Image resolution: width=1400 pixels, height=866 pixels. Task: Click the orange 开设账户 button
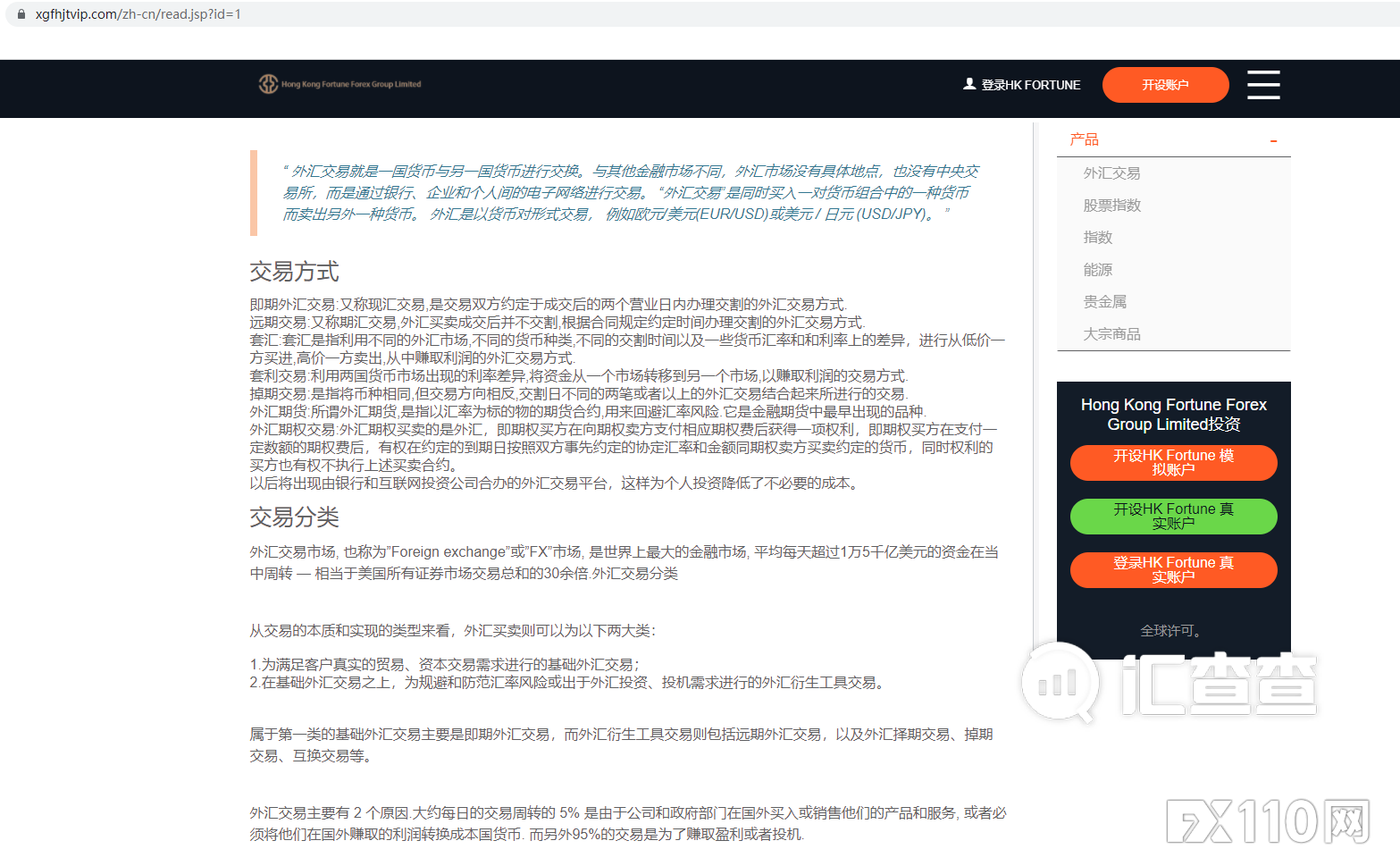[x=1165, y=84]
